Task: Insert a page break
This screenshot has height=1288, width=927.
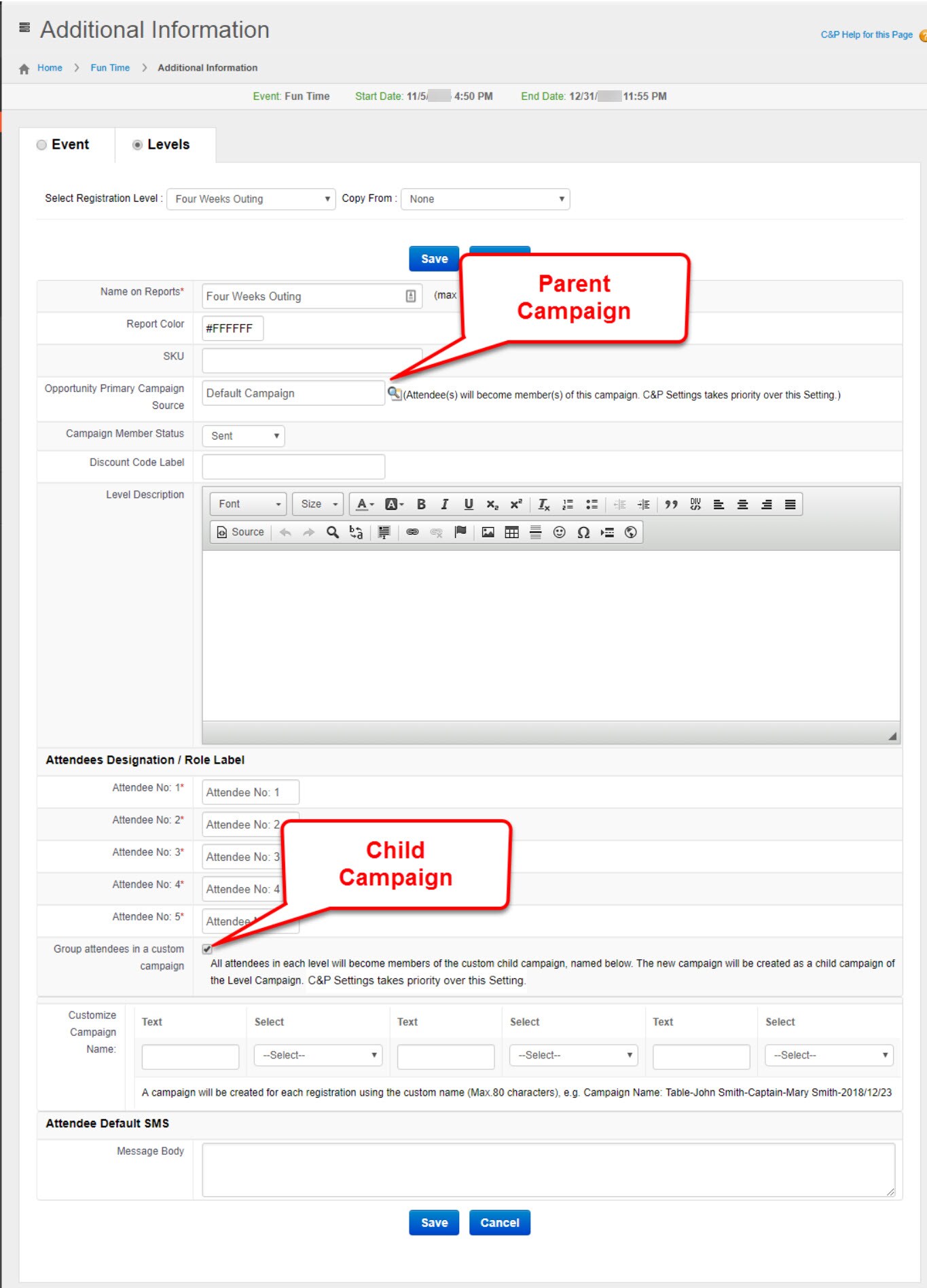Action: coord(606,532)
